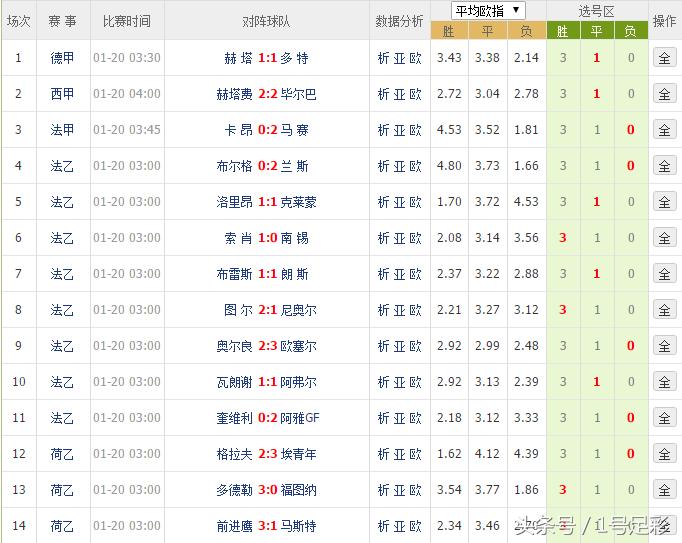Toggle selection 1 (平) for 赫塔 vs 多特
The image size is (682, 543).
coord(597,58)
